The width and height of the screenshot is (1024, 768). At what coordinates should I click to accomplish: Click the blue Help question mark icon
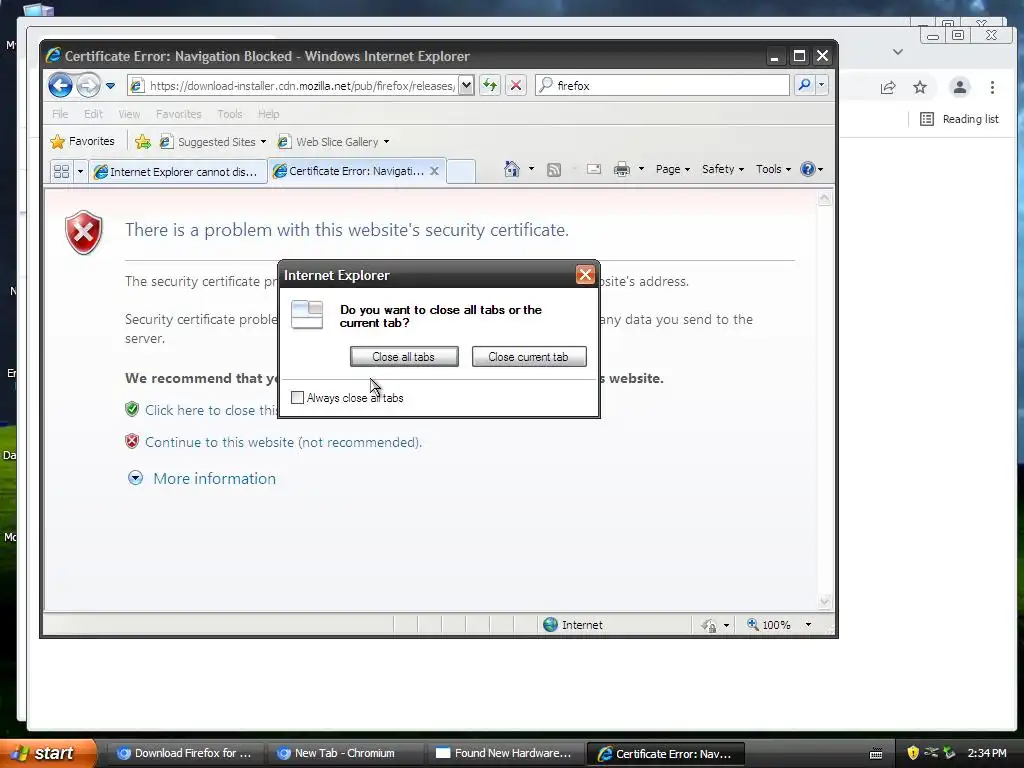[x=808, y=169]
